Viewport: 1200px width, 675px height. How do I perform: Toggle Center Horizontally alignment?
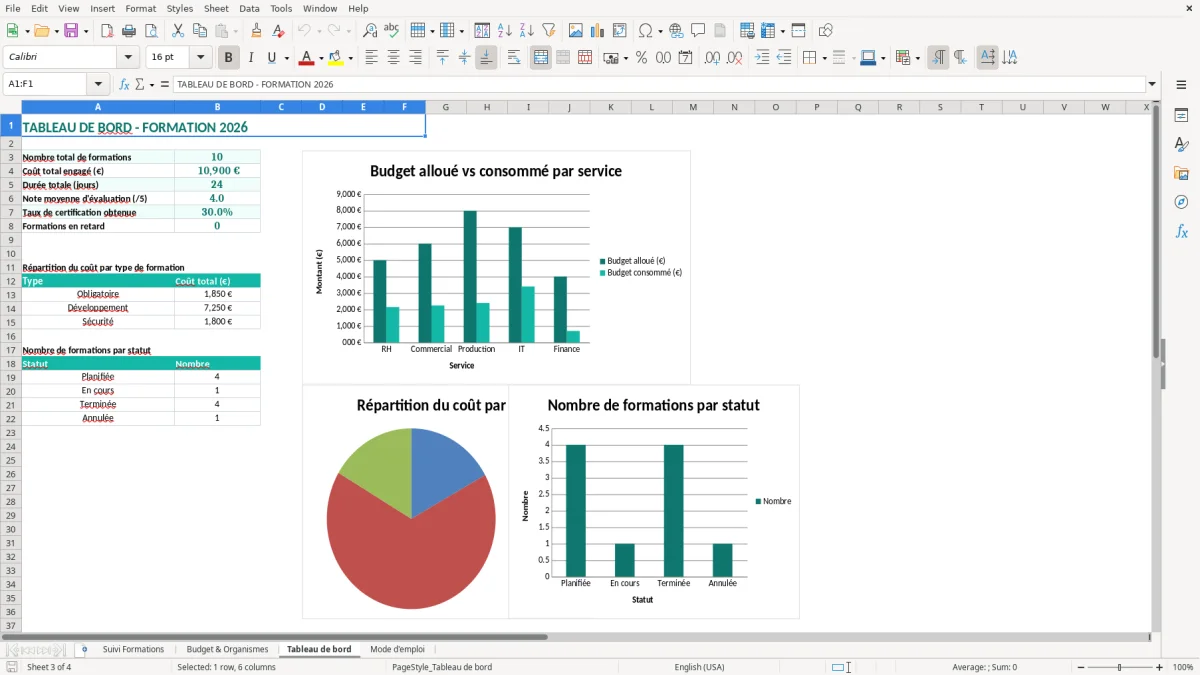pos(393,58)
